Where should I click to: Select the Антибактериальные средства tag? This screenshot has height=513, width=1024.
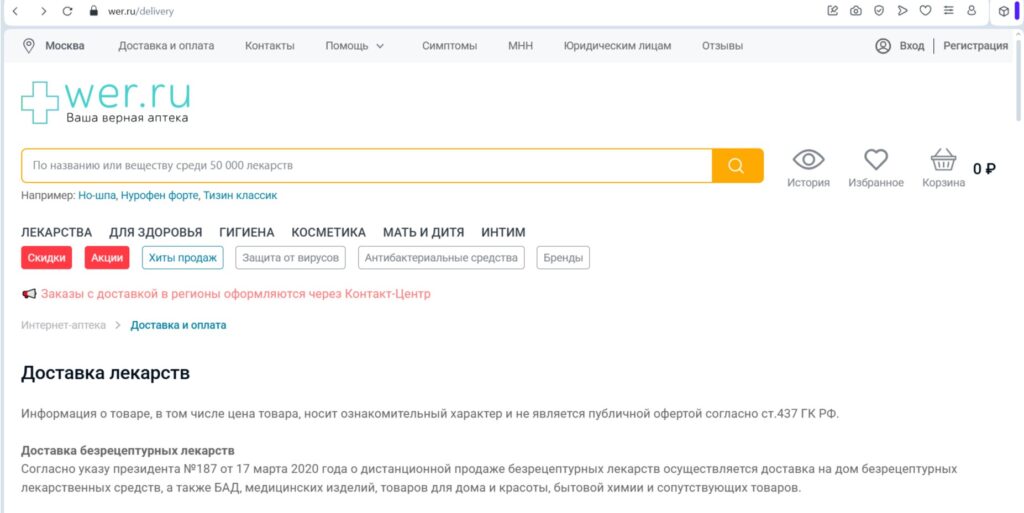tap(441, 258)
